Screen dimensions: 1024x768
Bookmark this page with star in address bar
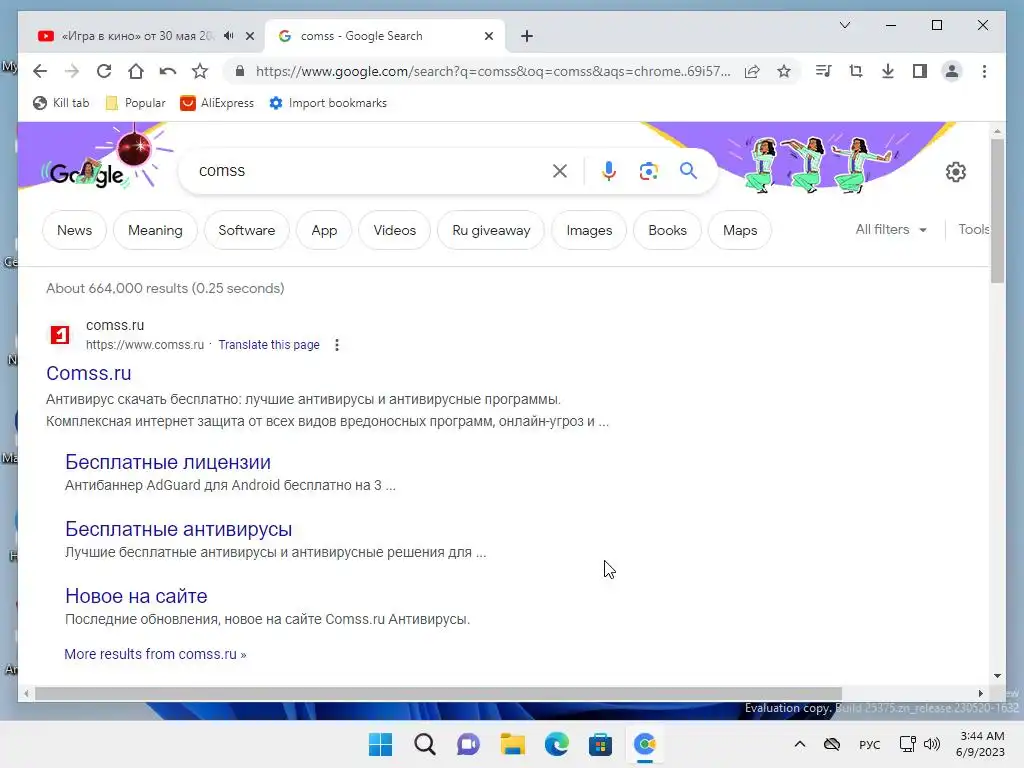click(784, 71)
